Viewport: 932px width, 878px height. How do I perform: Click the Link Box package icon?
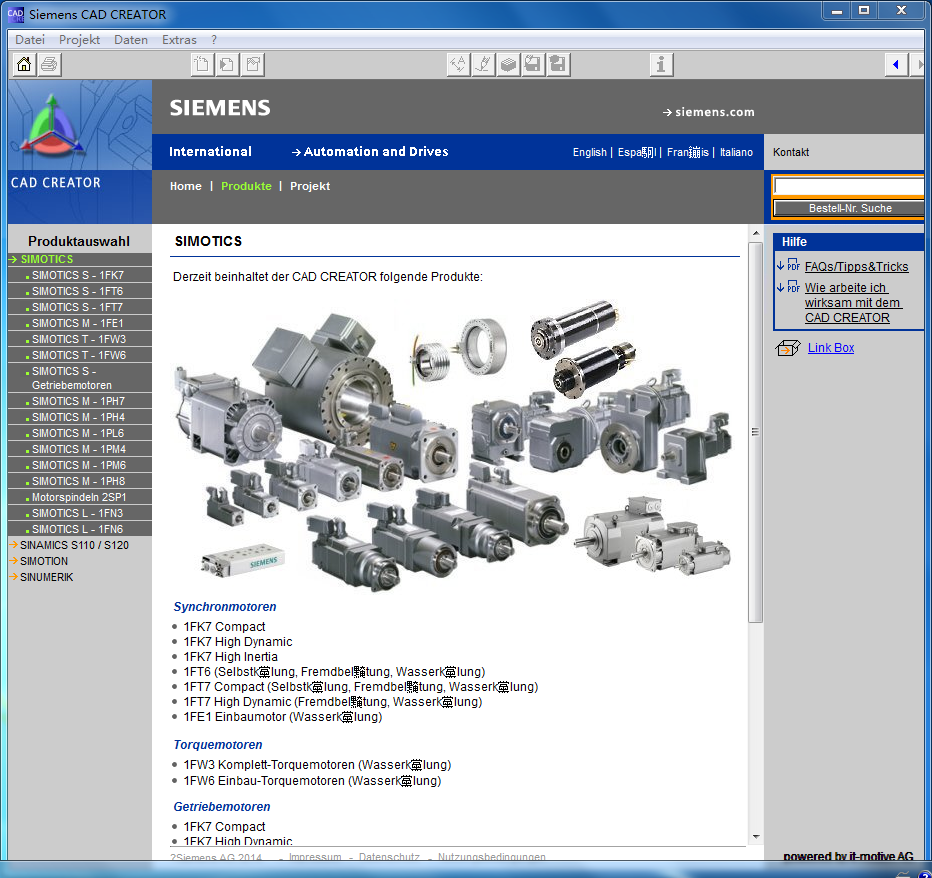click(788, 348)
